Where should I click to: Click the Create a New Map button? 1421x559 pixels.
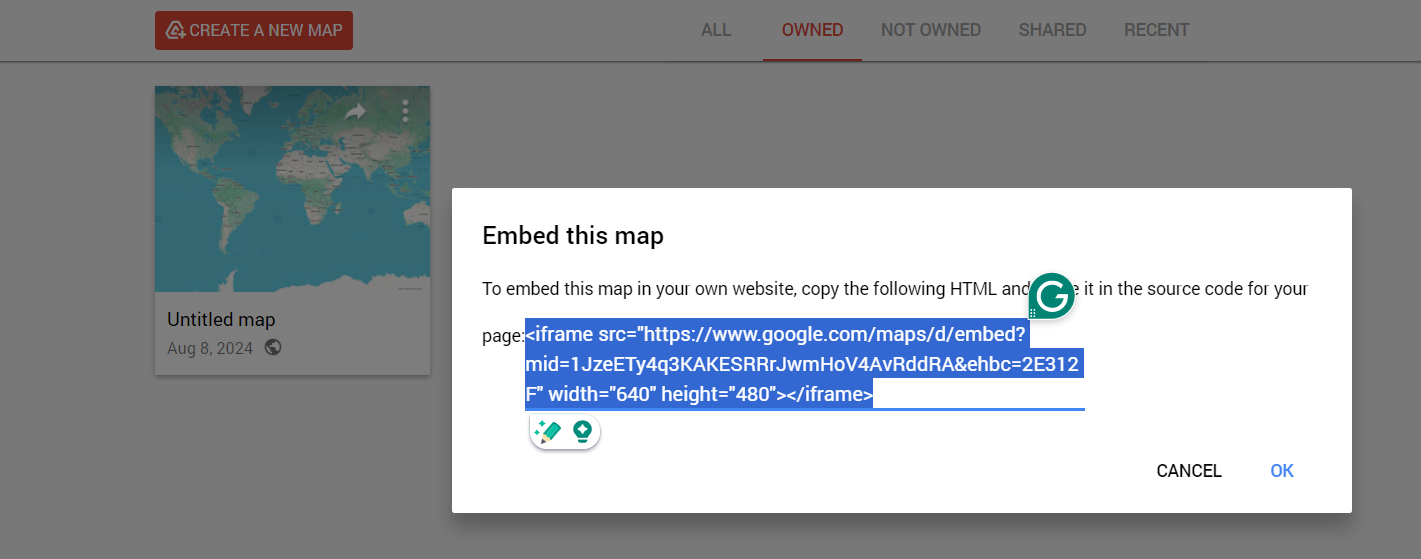[254, 30]
